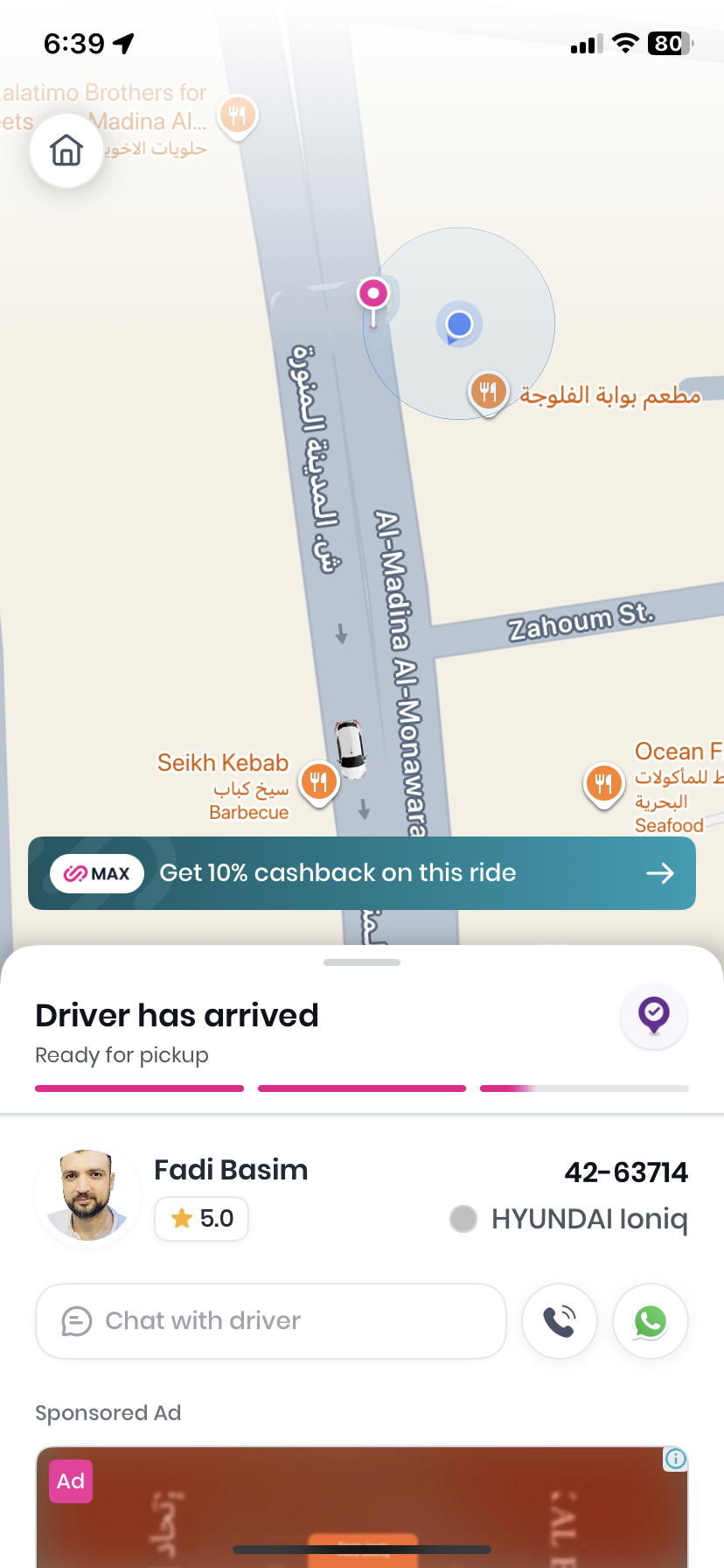The width and height of the screenshot is (724, 1568).
Task: Tap the pink pickup location pin
Action: click(x=373, y=294)
